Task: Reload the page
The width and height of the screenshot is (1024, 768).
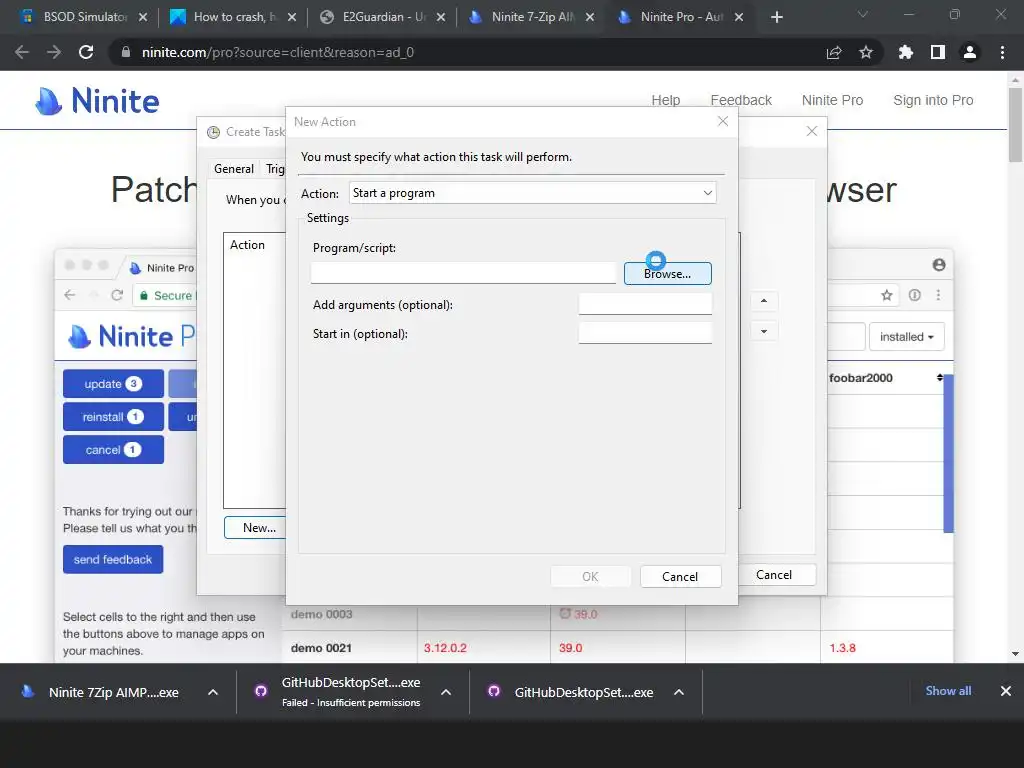Action: point(86,52)
